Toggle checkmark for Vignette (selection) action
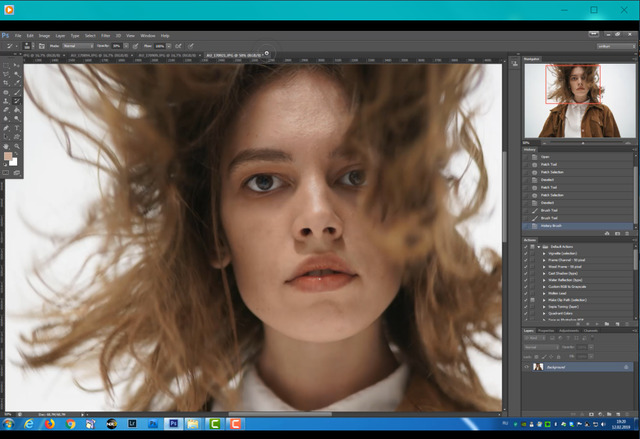This screenshot has height=439, width=640. pyautogui.click(x=527, y=252)
